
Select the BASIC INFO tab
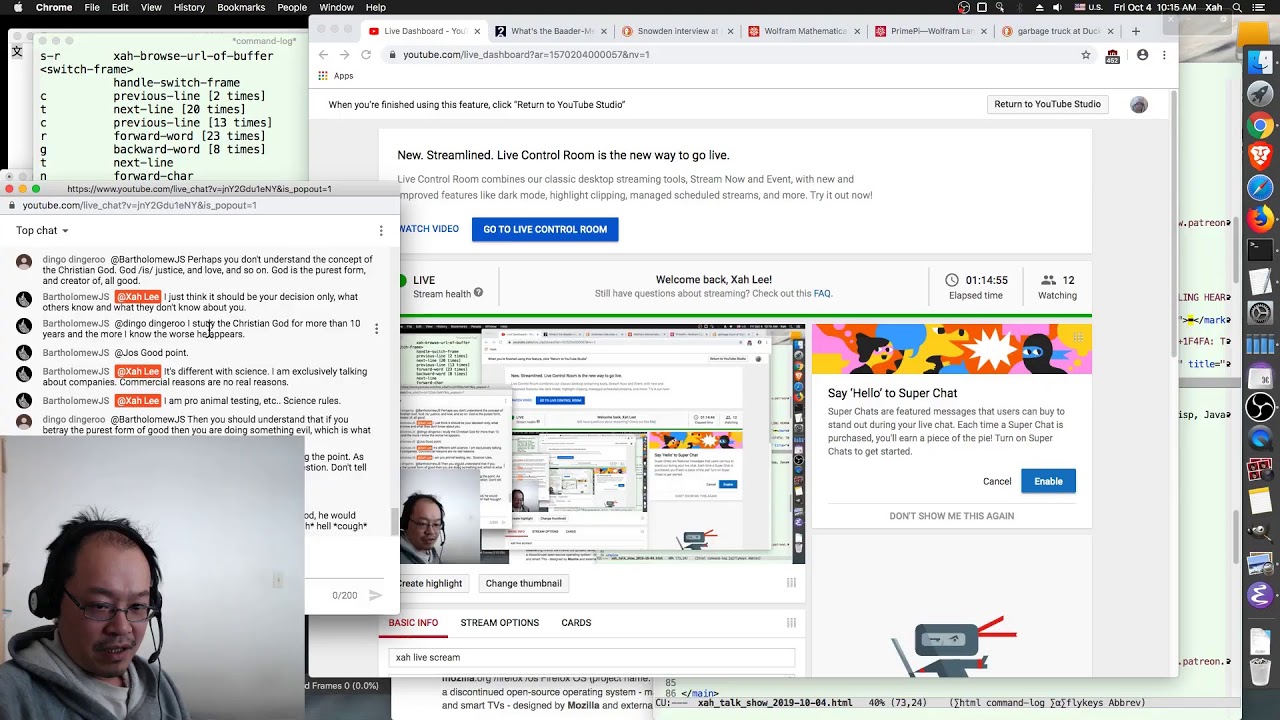(x=413, y=623)
